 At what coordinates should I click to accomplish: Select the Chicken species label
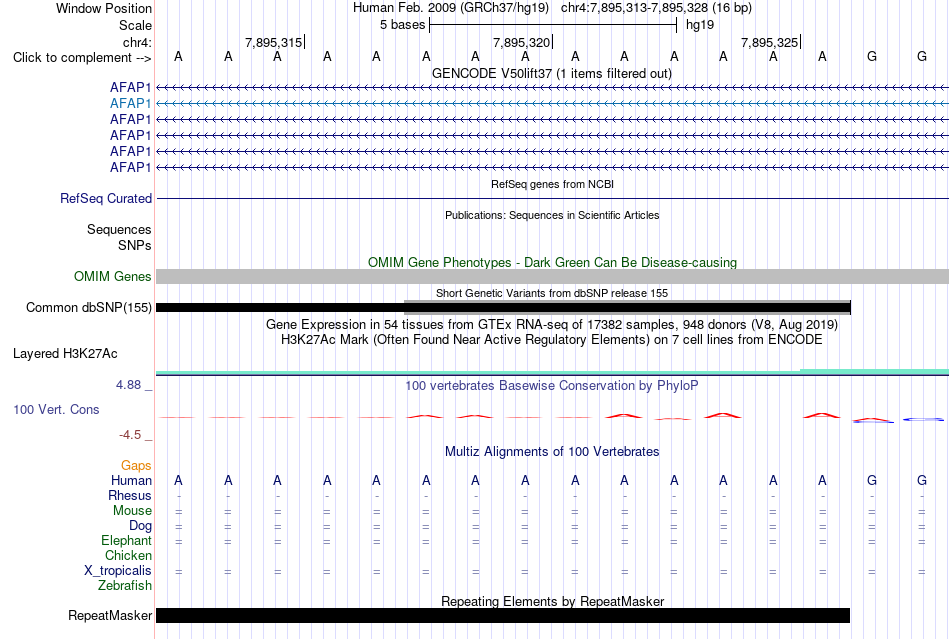pyautogui.click(x=128, y=555)
